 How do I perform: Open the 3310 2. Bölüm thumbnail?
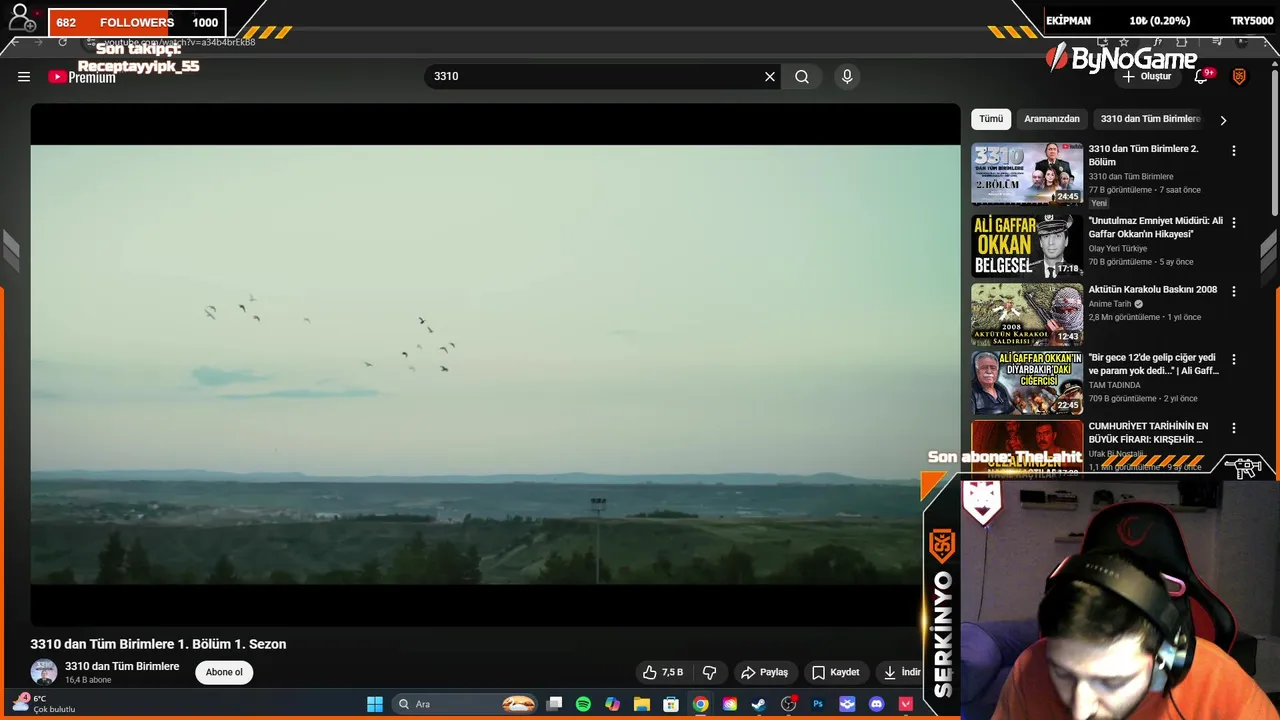[1027, 174]
